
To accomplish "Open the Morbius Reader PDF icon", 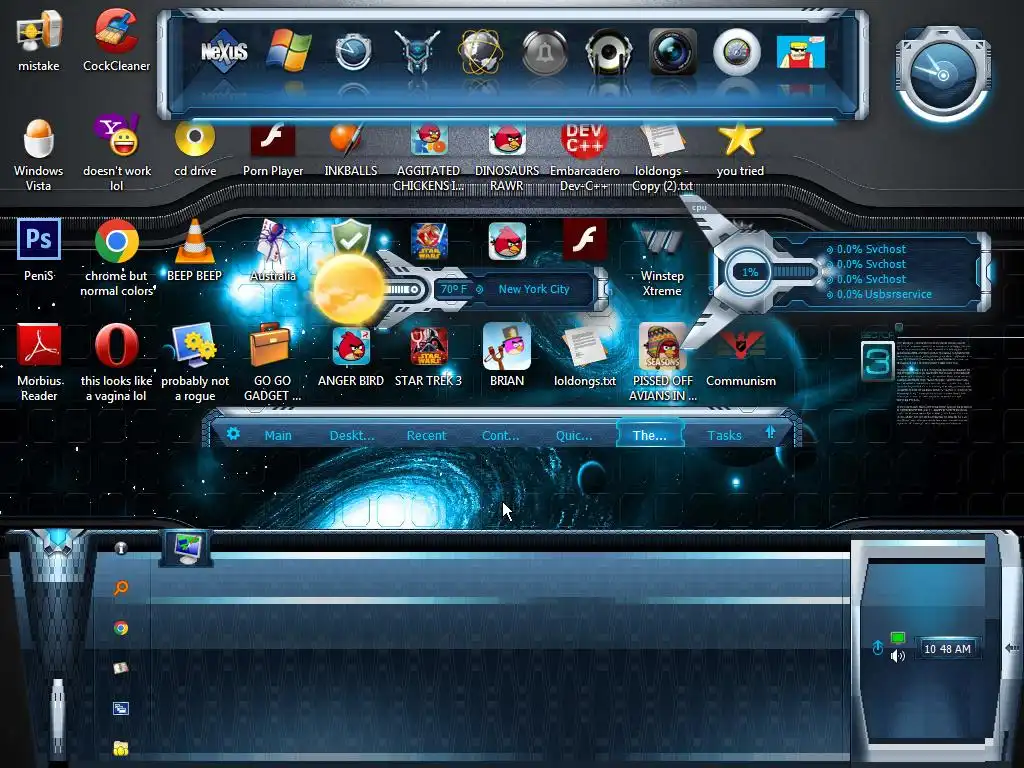I will (39, 362).
